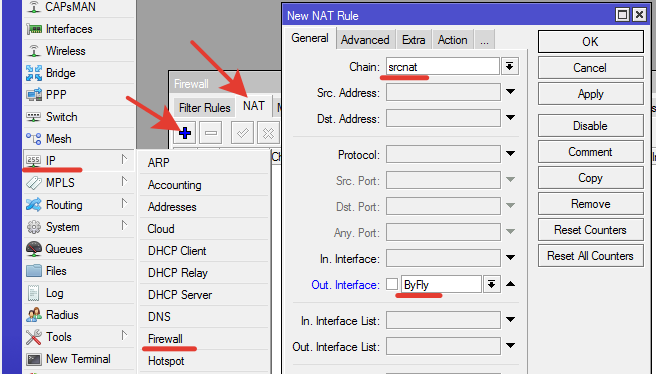Click the Chain input field
Image resolution: width=656 pixels, height=374 pixels.
click(443, 67)
